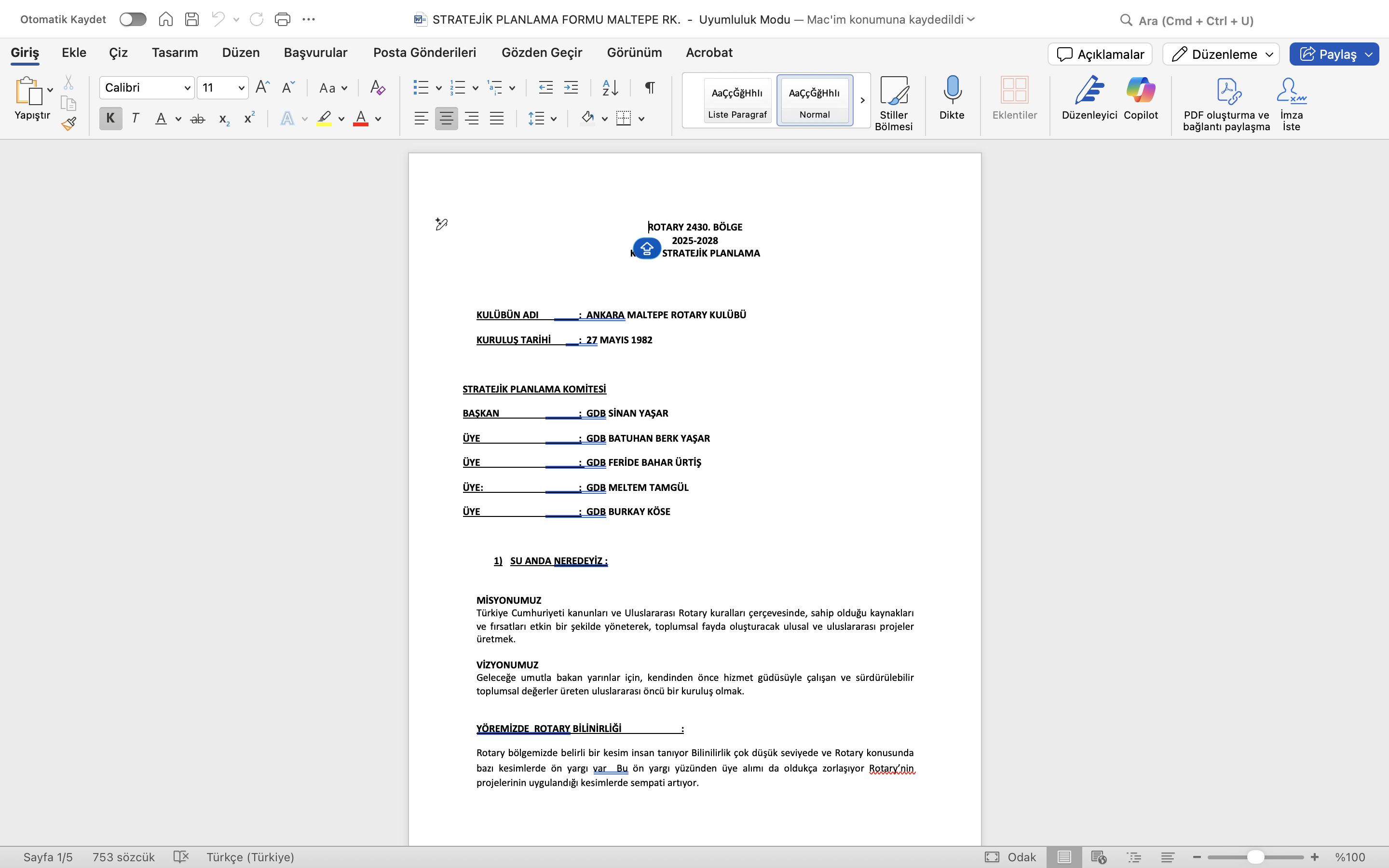Click the print icon in title bar
This screenshot has height=868, width=1389.
click(283, 19)
